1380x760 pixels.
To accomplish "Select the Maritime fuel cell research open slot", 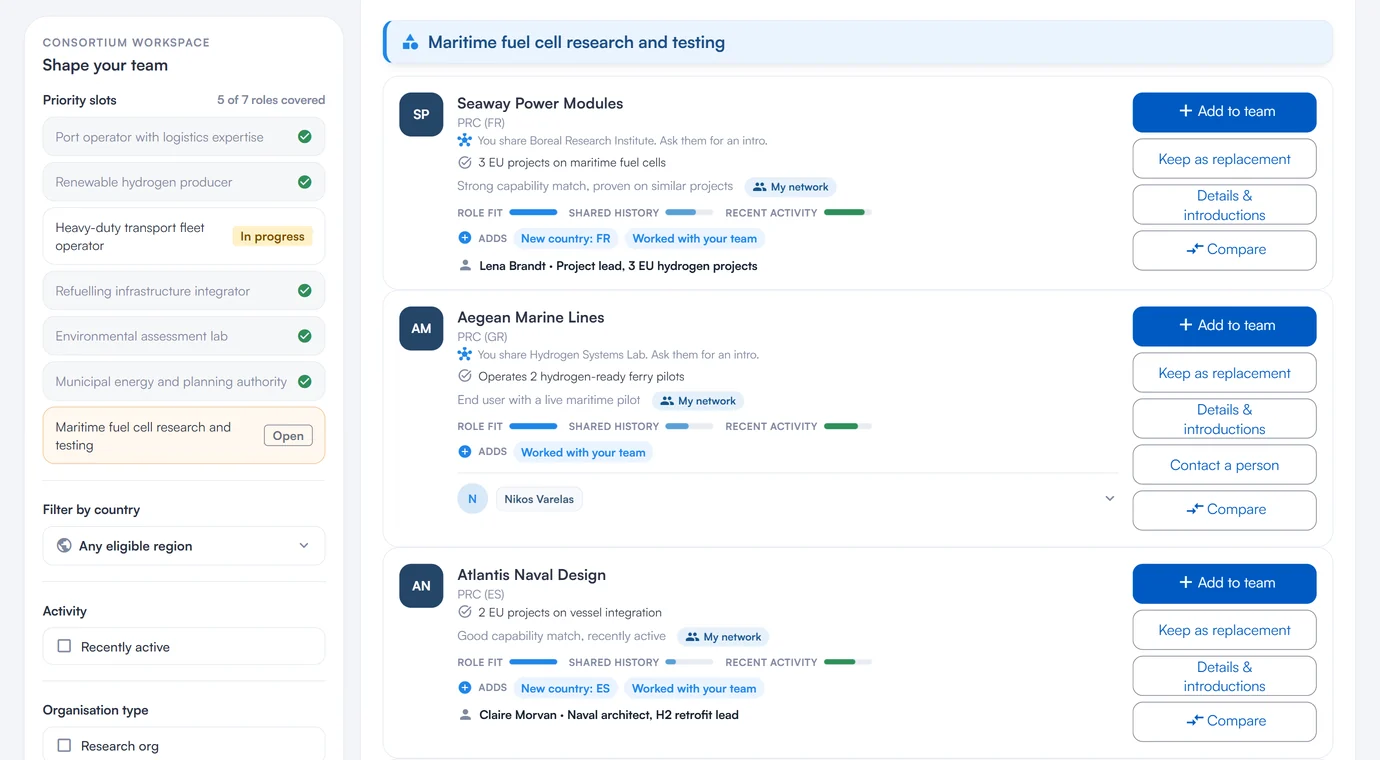I will [184, 436].
